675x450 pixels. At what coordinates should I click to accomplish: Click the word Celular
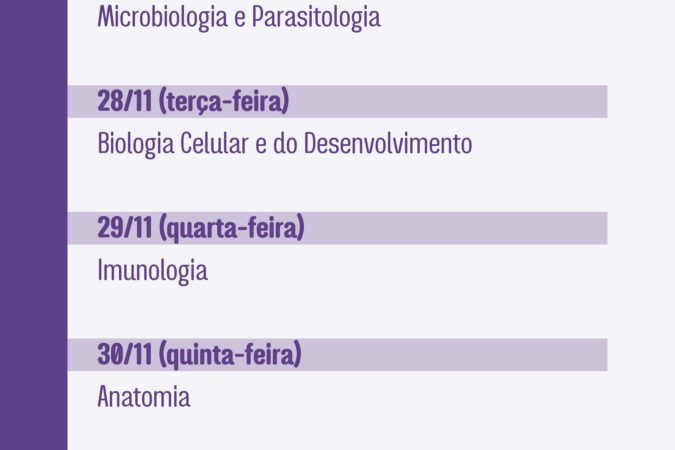[214, 143]
